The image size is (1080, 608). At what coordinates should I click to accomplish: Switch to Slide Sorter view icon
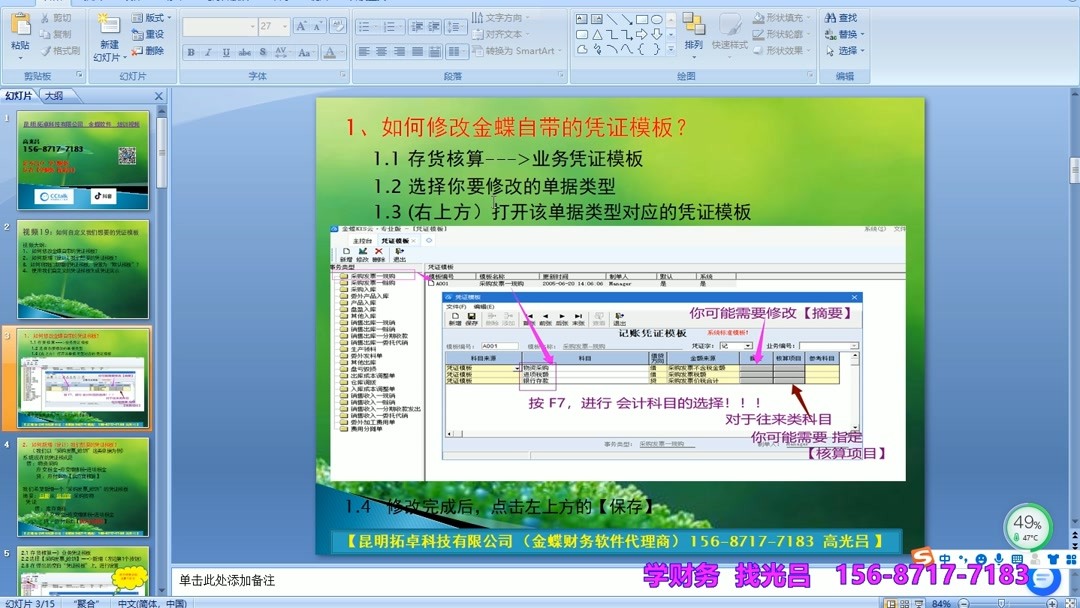click(904, 604)
